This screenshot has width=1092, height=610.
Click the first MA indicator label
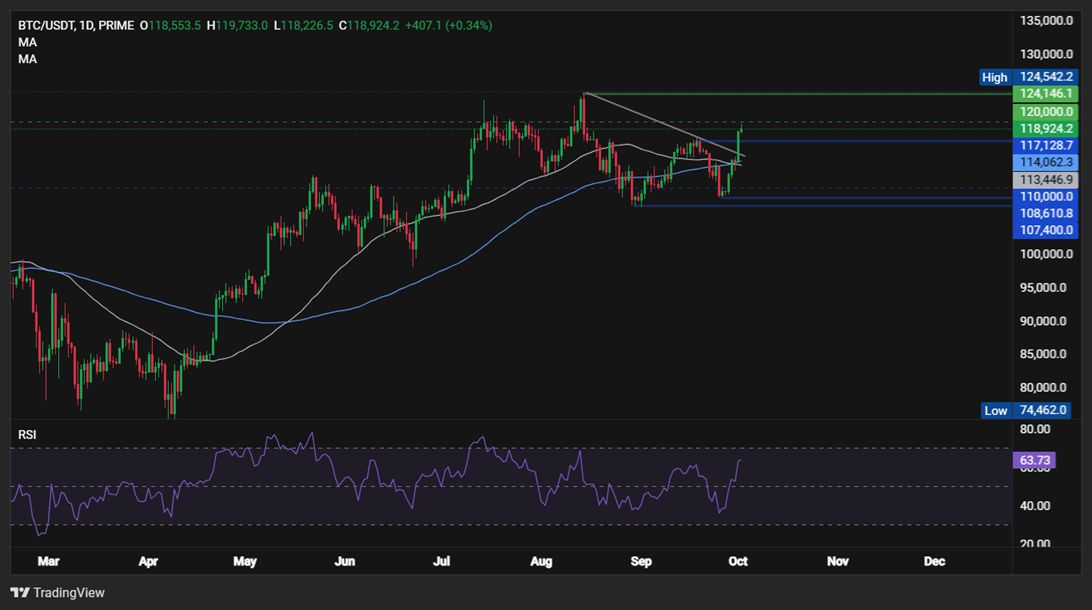pos(27,42)
